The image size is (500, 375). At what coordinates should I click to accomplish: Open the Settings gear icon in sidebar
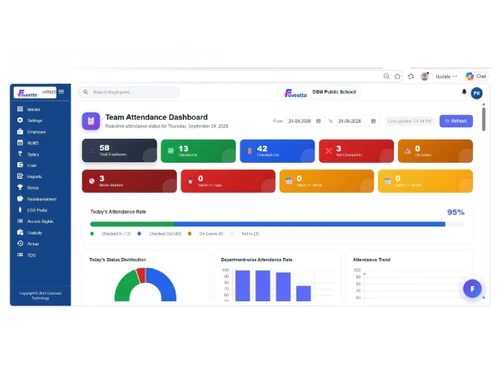pyautogui.click(x=20, y=120)
